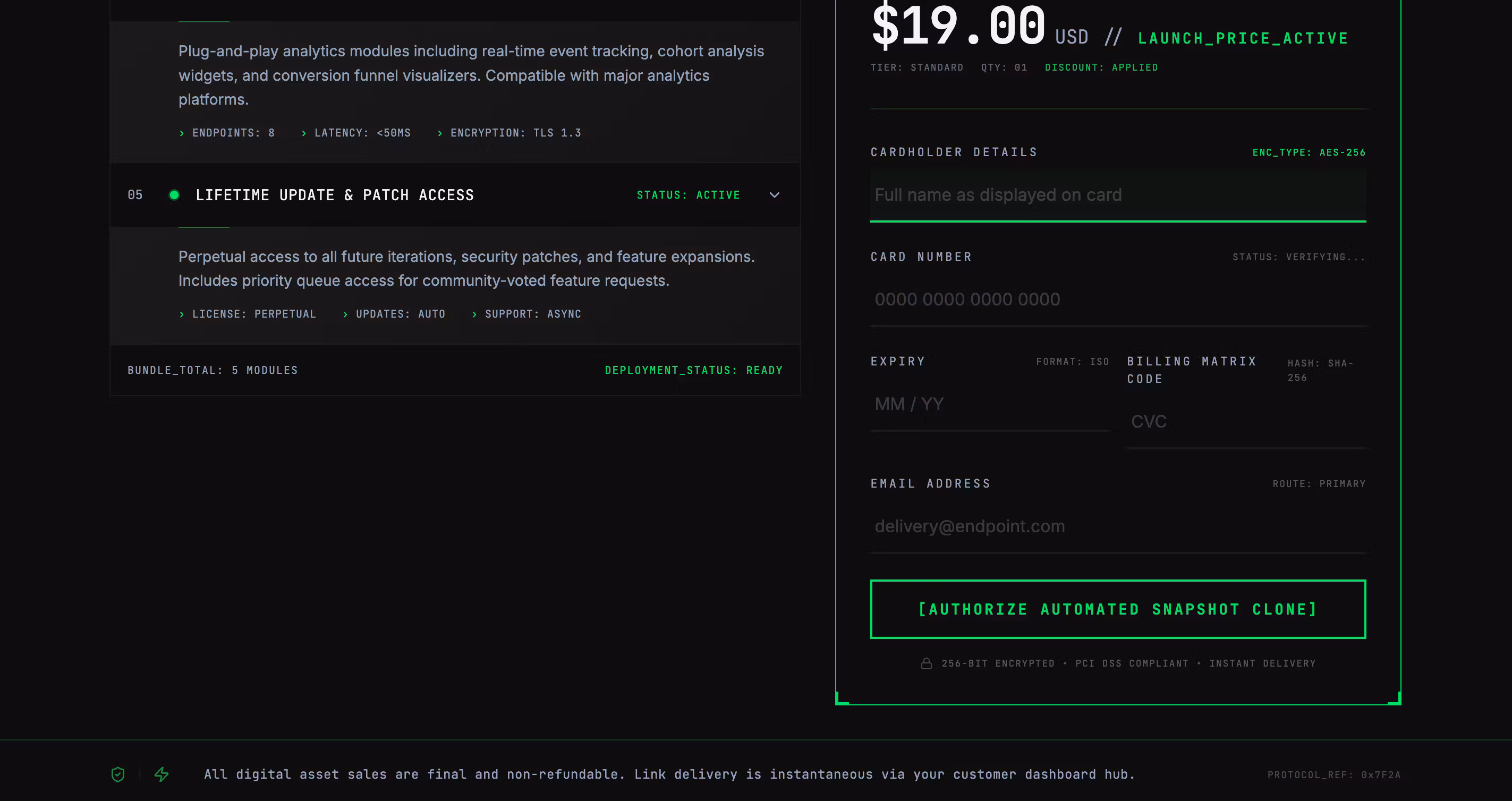Viewport: 1512px width, 801px height.
Task: Click the Perpetual access description paragraph
Action: (466, 269)
